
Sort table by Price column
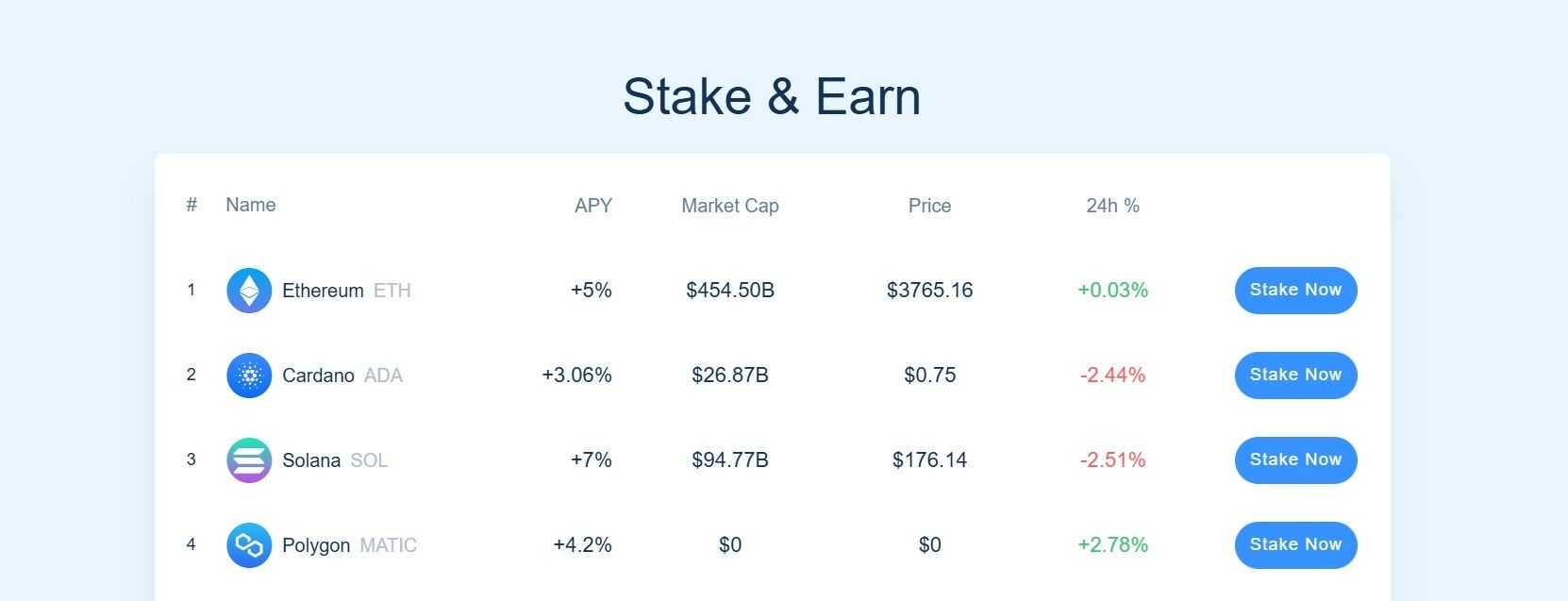point(929,206)
